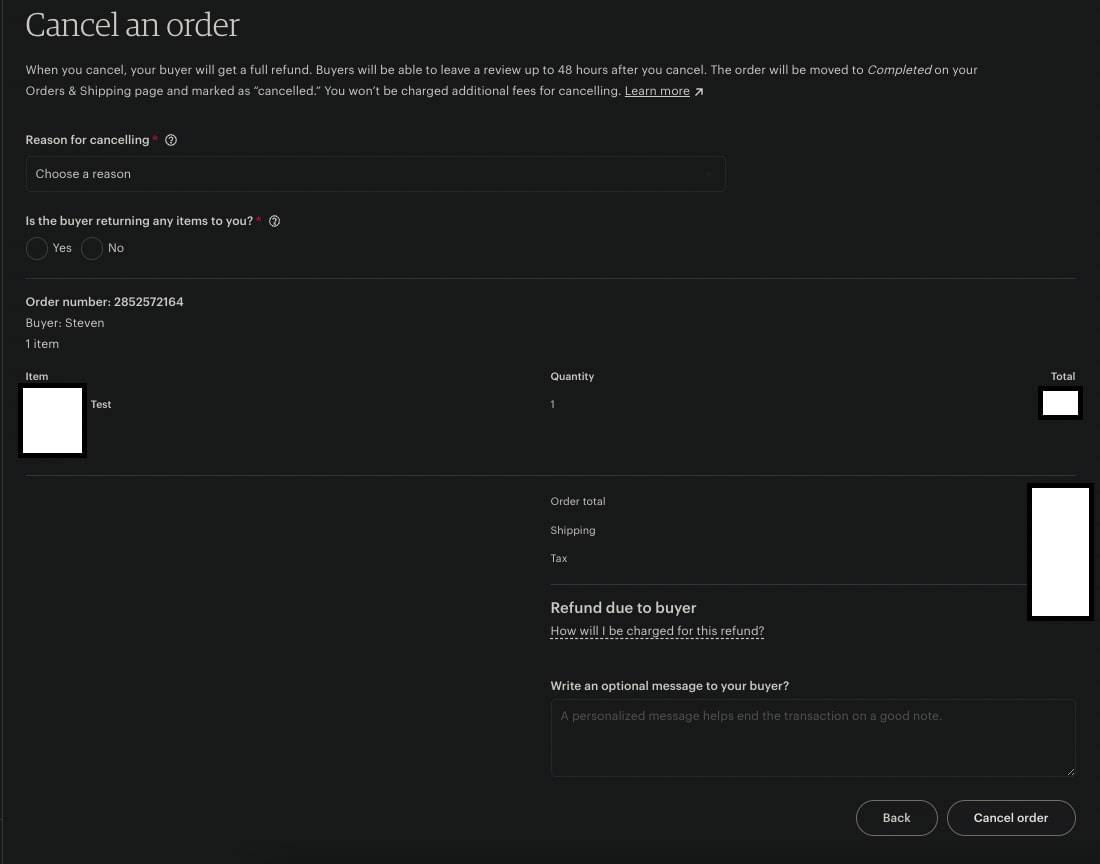Click the Reason for cancelling label

point(87,140)
